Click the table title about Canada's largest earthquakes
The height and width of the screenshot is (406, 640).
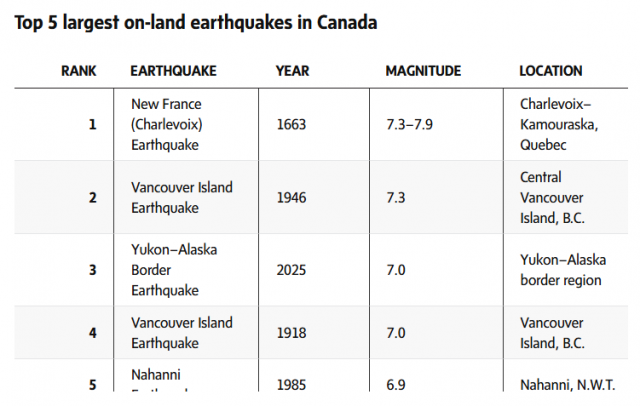(196, 22)
